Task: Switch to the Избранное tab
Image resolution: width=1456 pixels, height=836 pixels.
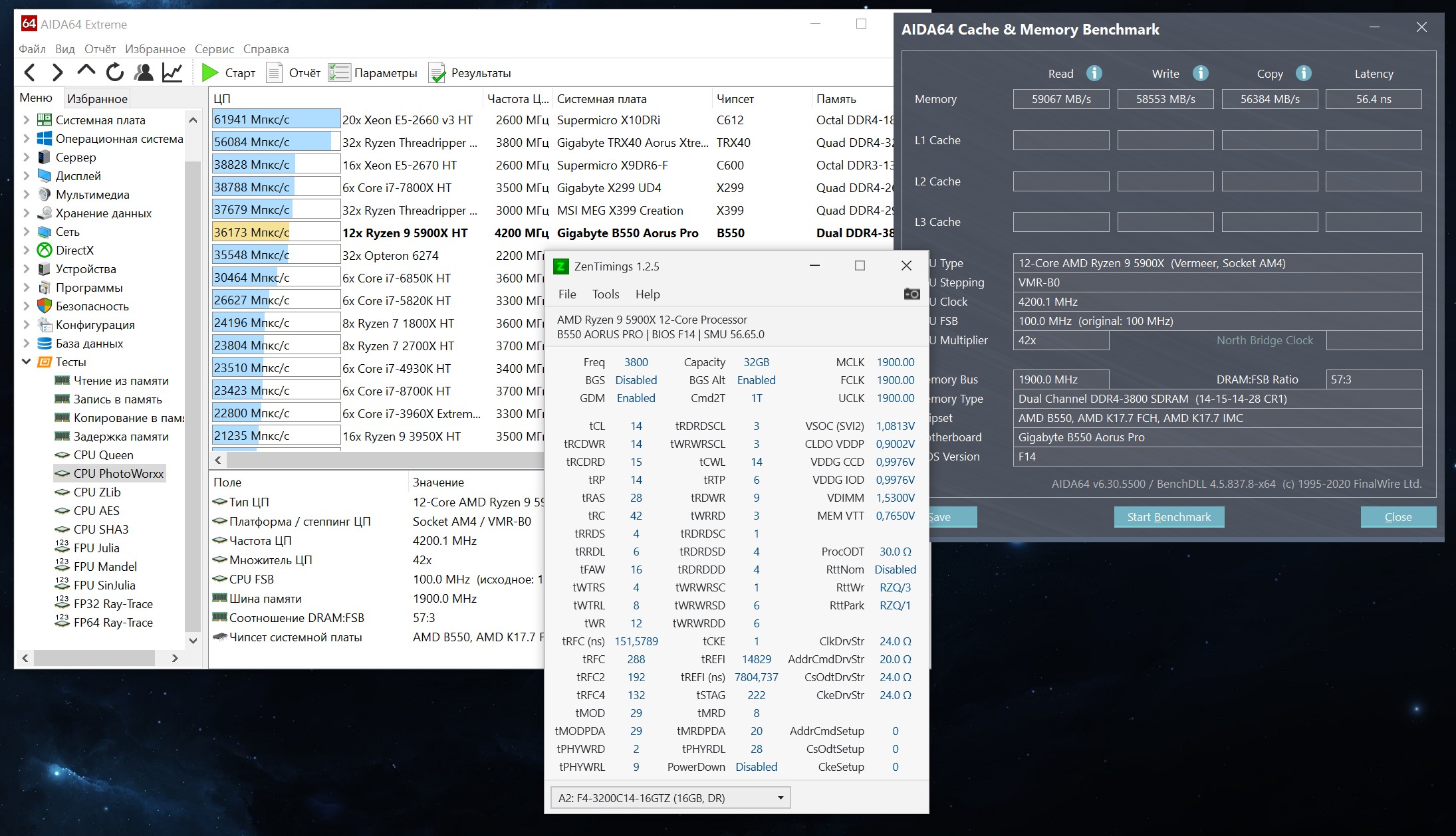Action: click(x=97, y=99)
